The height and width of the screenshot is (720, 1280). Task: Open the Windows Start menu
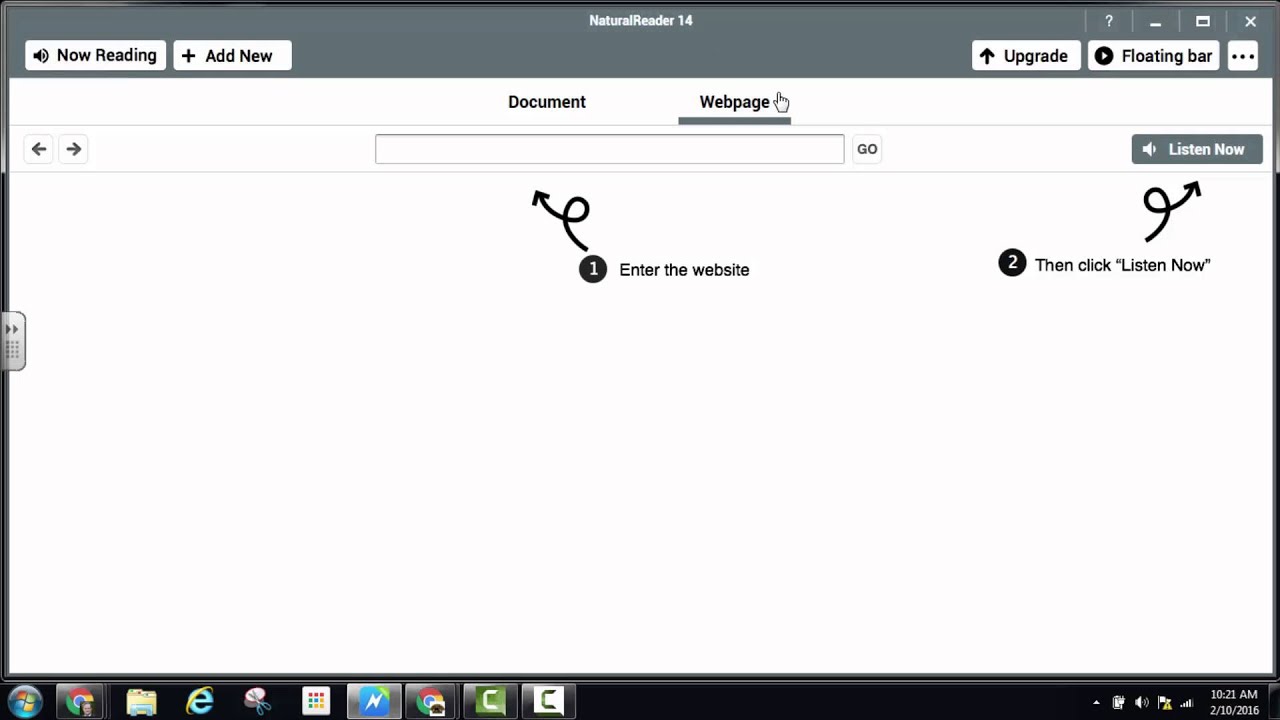(25, 701)
